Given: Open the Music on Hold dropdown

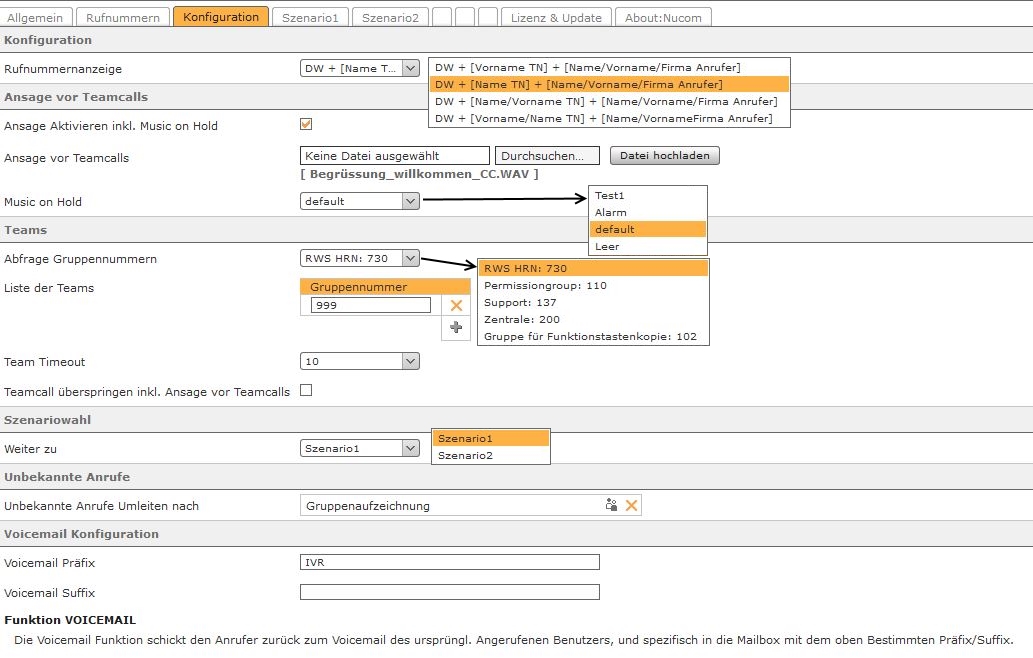Looking at the screenshot, I should pos(360,201).
